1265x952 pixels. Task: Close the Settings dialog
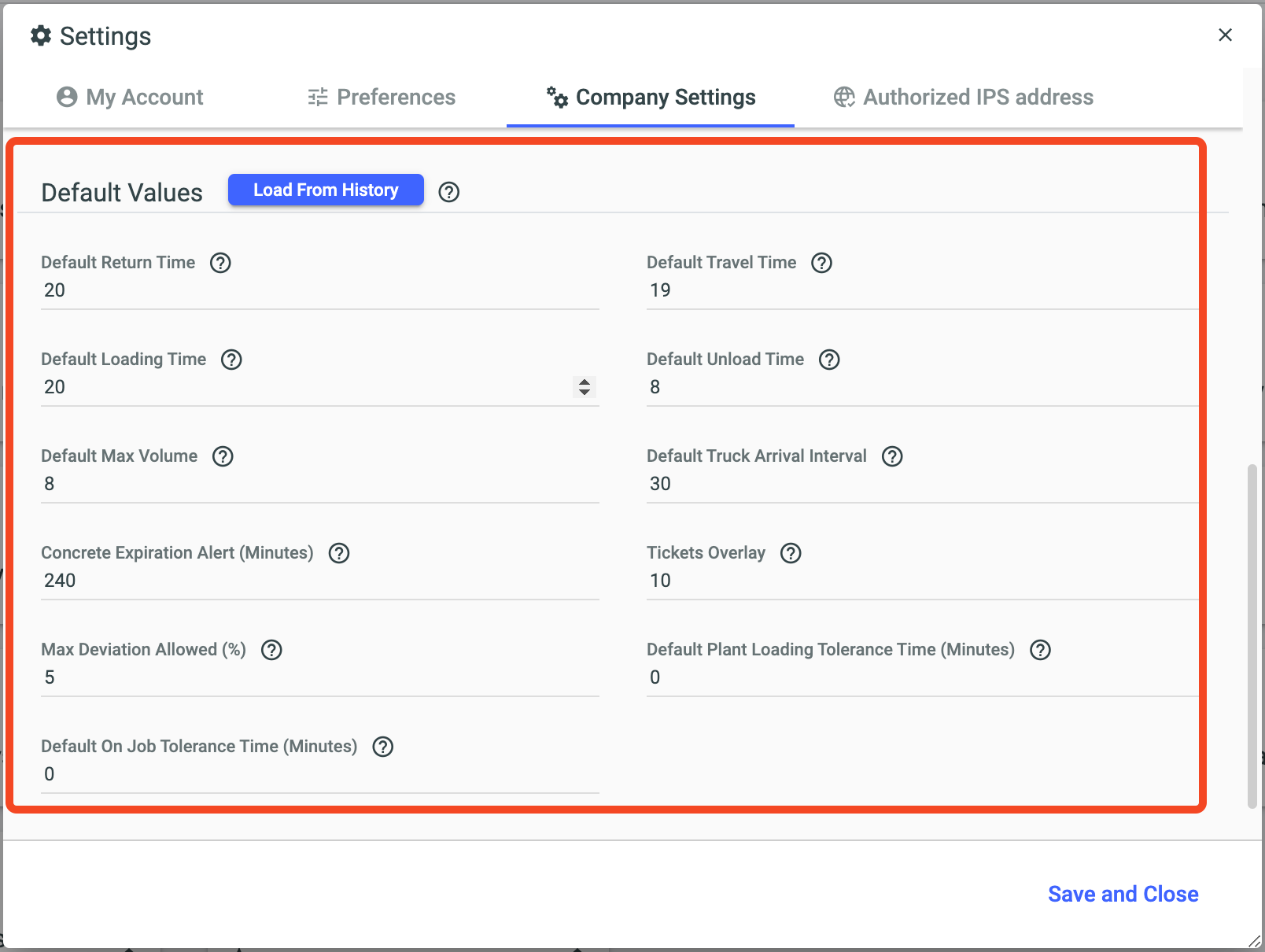1225,35
